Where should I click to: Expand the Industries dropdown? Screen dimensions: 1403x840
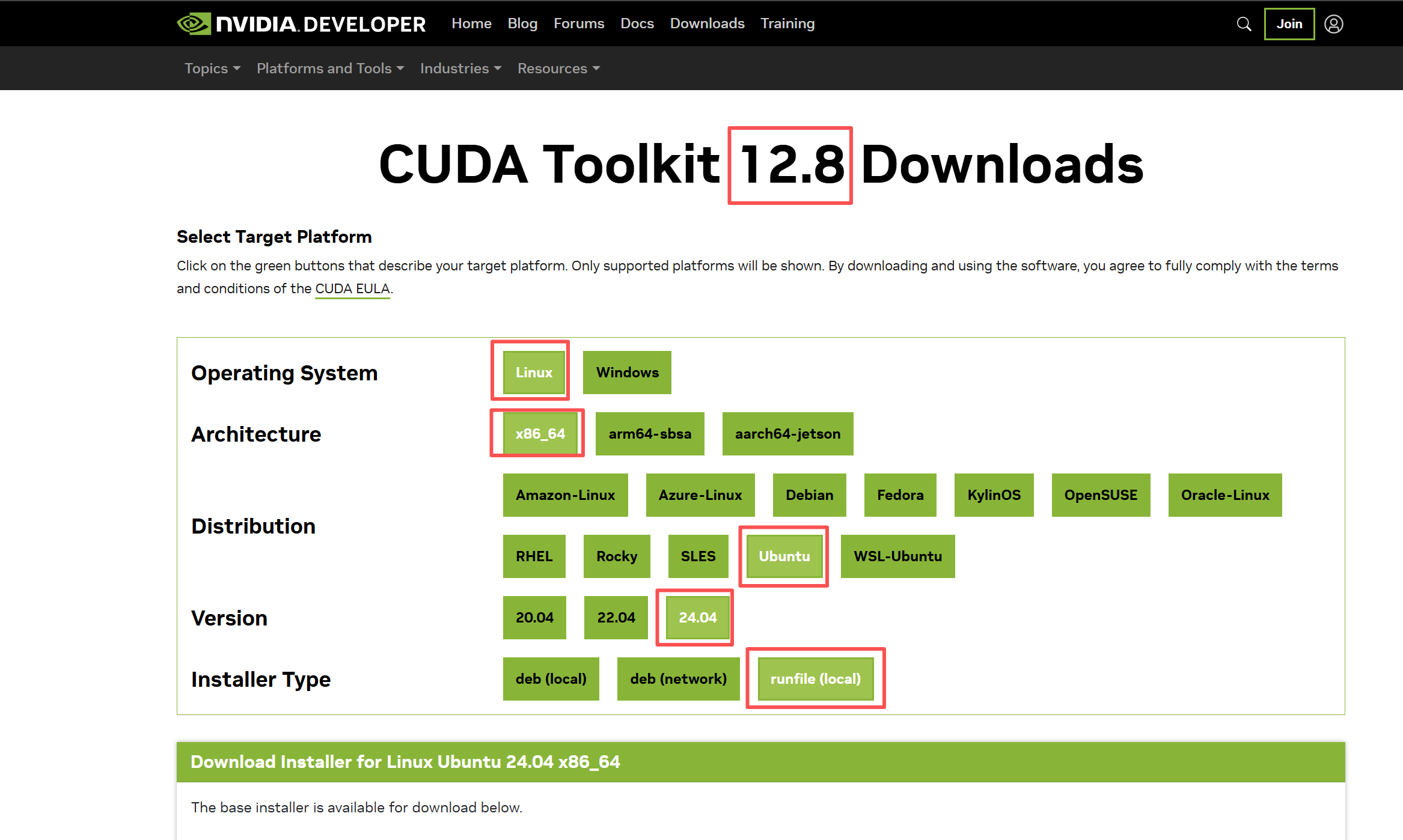click(460, 68)
